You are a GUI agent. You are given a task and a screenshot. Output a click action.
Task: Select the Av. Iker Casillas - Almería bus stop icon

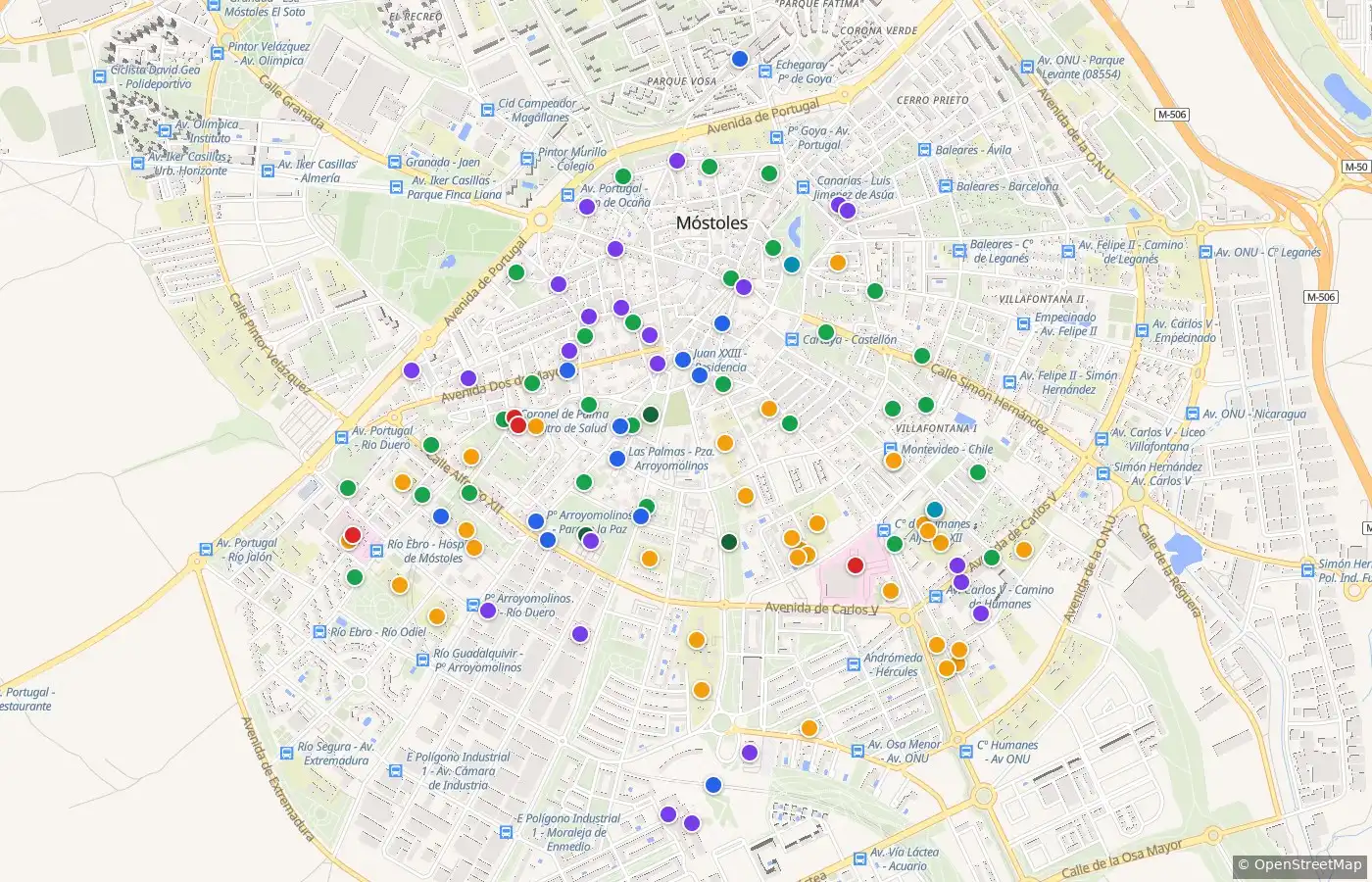click(267, 171)
